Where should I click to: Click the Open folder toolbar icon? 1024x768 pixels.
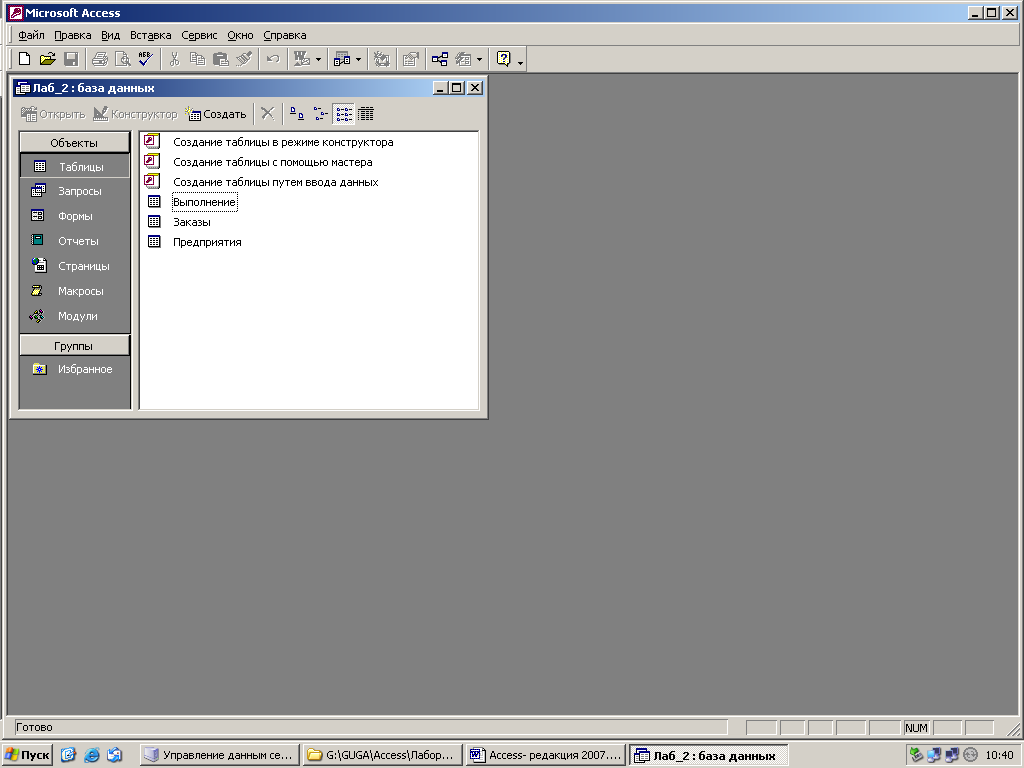point(47,59)
